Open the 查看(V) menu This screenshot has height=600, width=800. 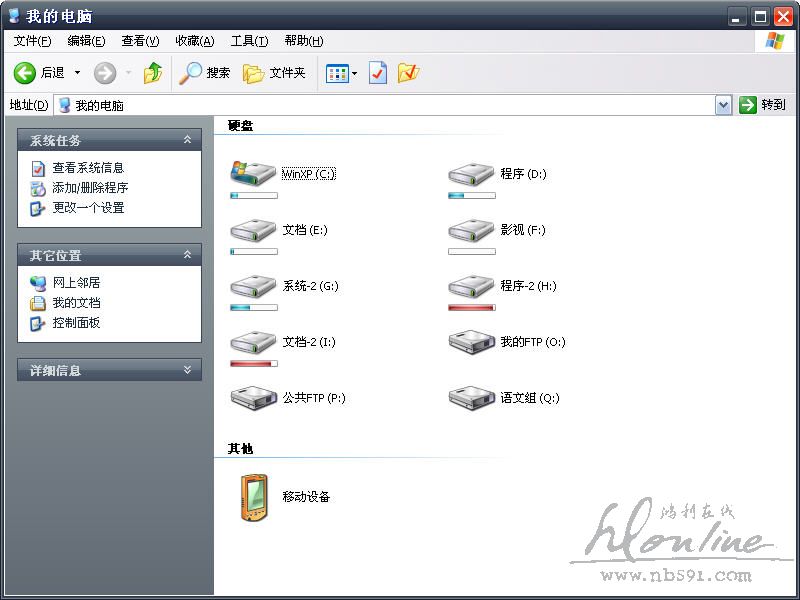140,41
